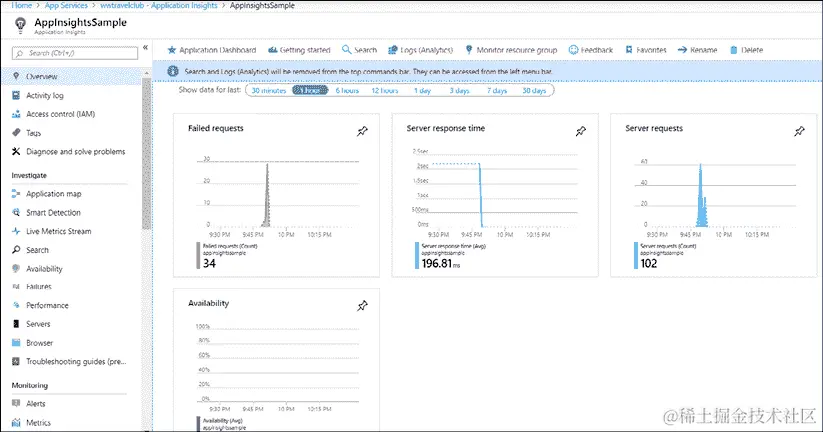The image size is (823, 432).
Task: Open the Metrics menu item
Action: click(71, 422)
